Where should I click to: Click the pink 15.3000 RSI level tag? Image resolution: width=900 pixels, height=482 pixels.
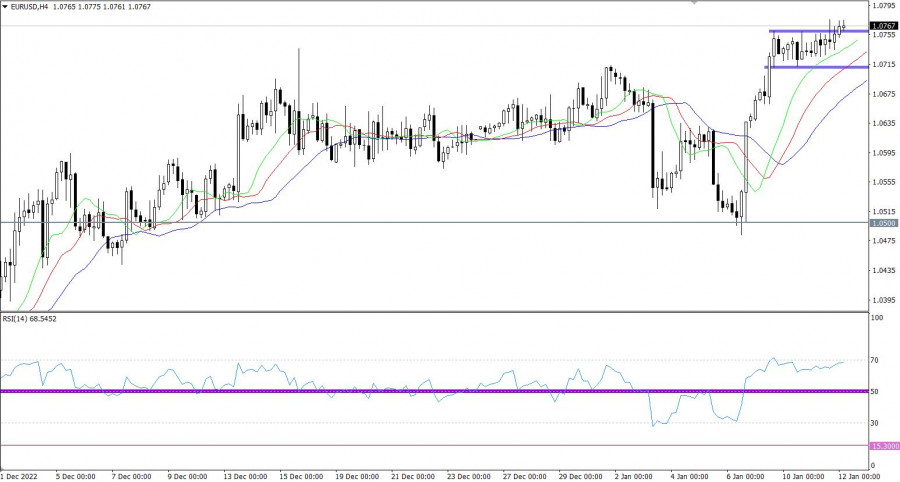point(883,446)
